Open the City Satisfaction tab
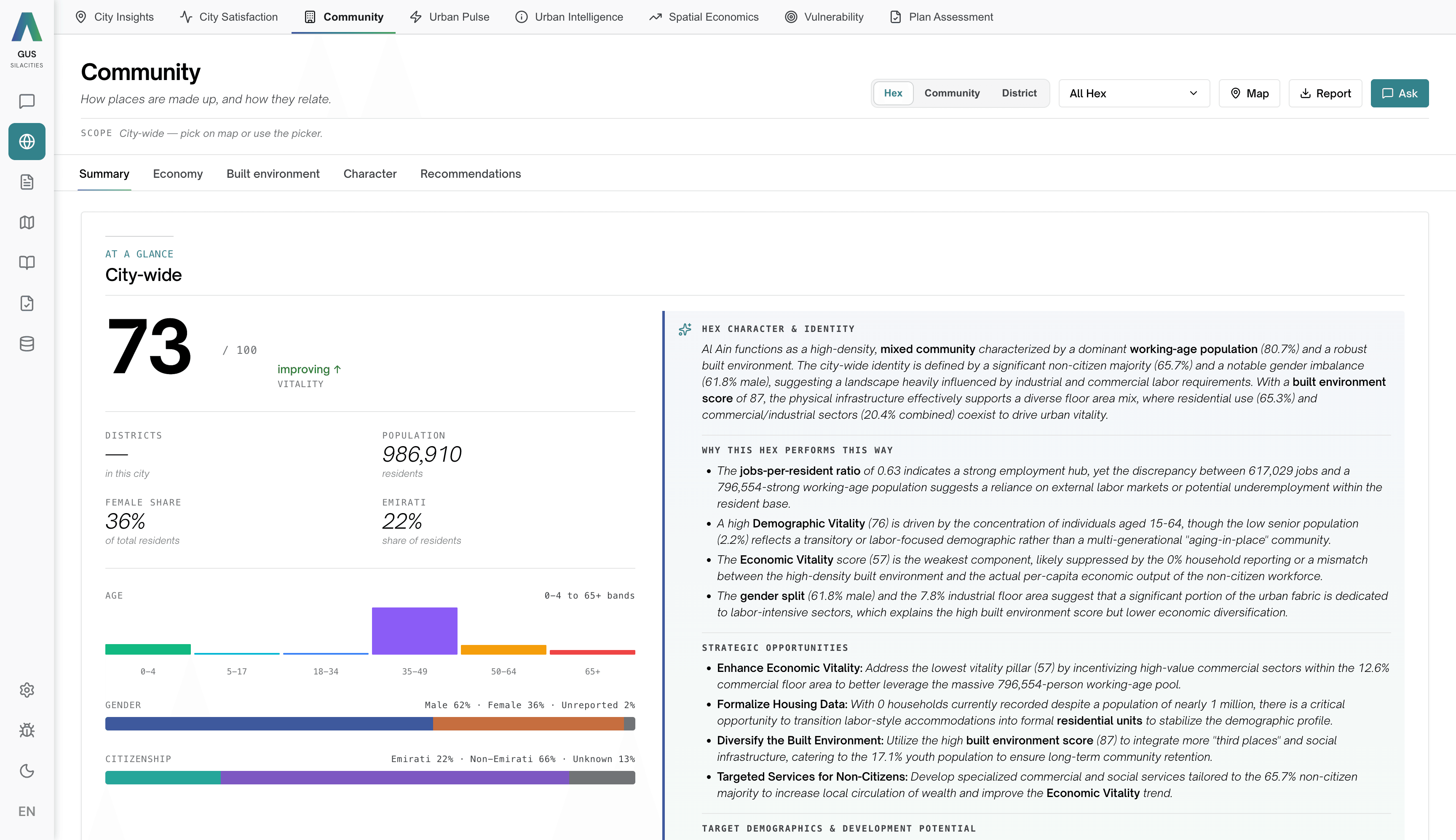 pyautogui.click(x=229, y=17)
